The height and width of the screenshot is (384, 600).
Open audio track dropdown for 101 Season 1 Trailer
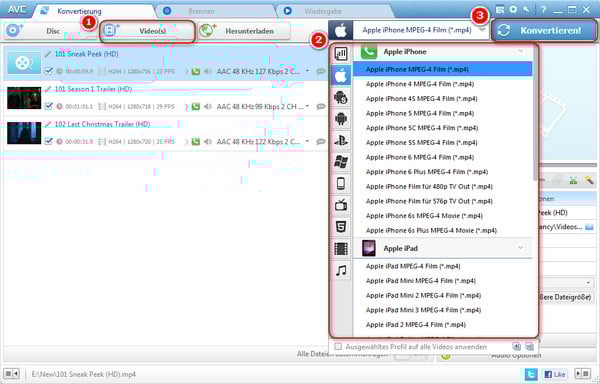(307, 106)
